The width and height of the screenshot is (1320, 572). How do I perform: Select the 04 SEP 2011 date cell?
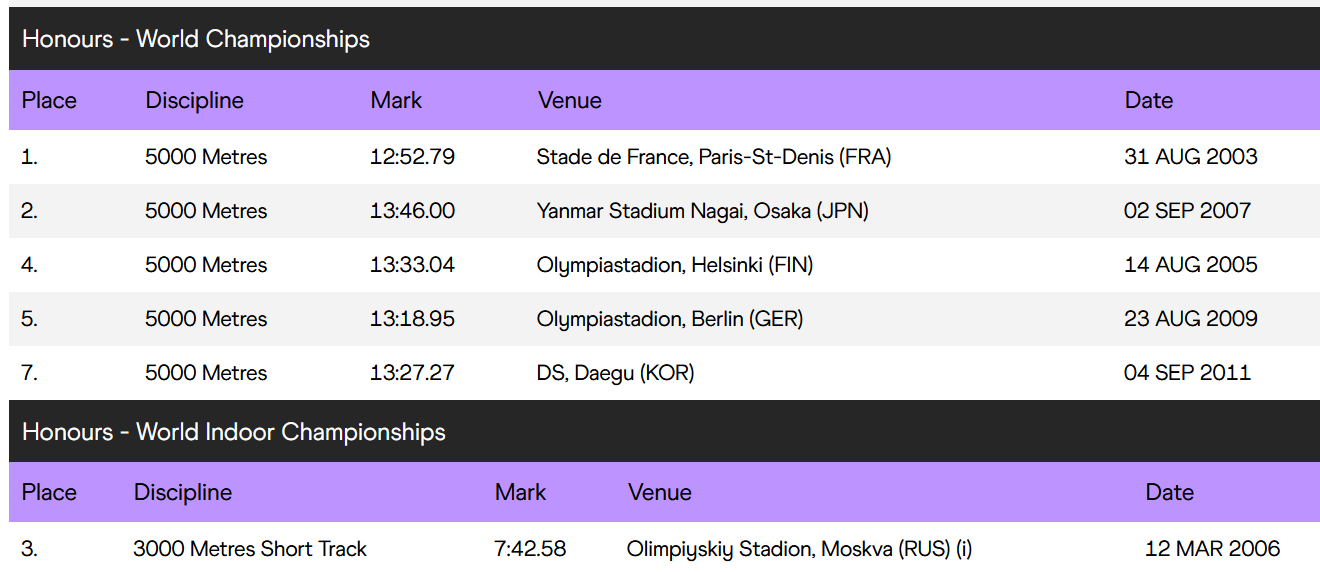pyautogui.click(x=1187, y=373)
